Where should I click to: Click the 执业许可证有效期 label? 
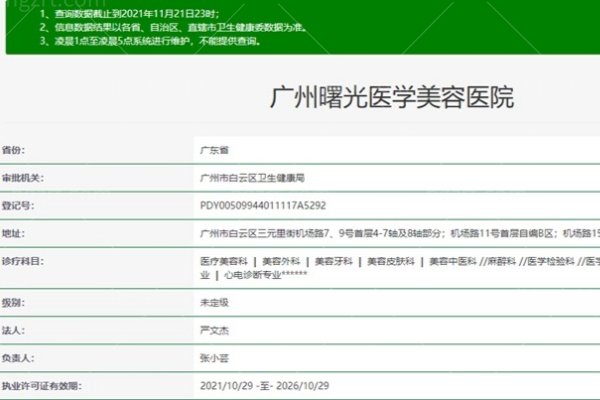pos(42,386)
